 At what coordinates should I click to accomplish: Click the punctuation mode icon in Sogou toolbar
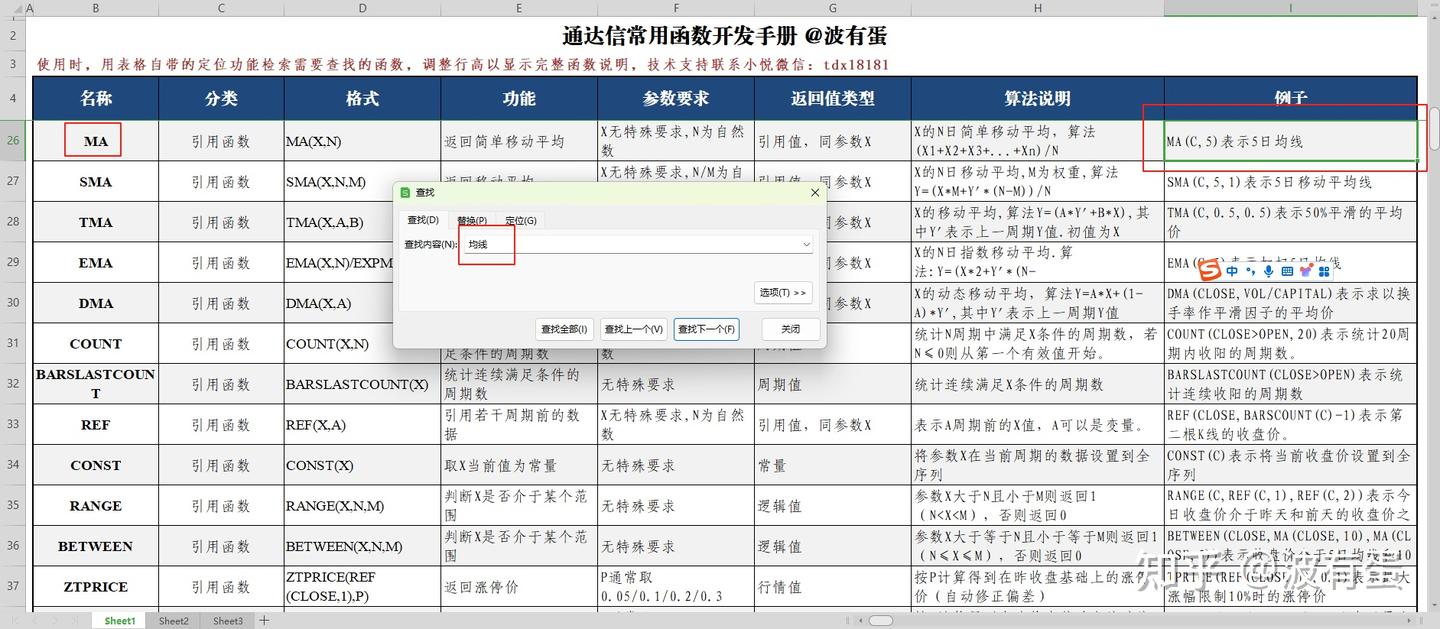1250,272
